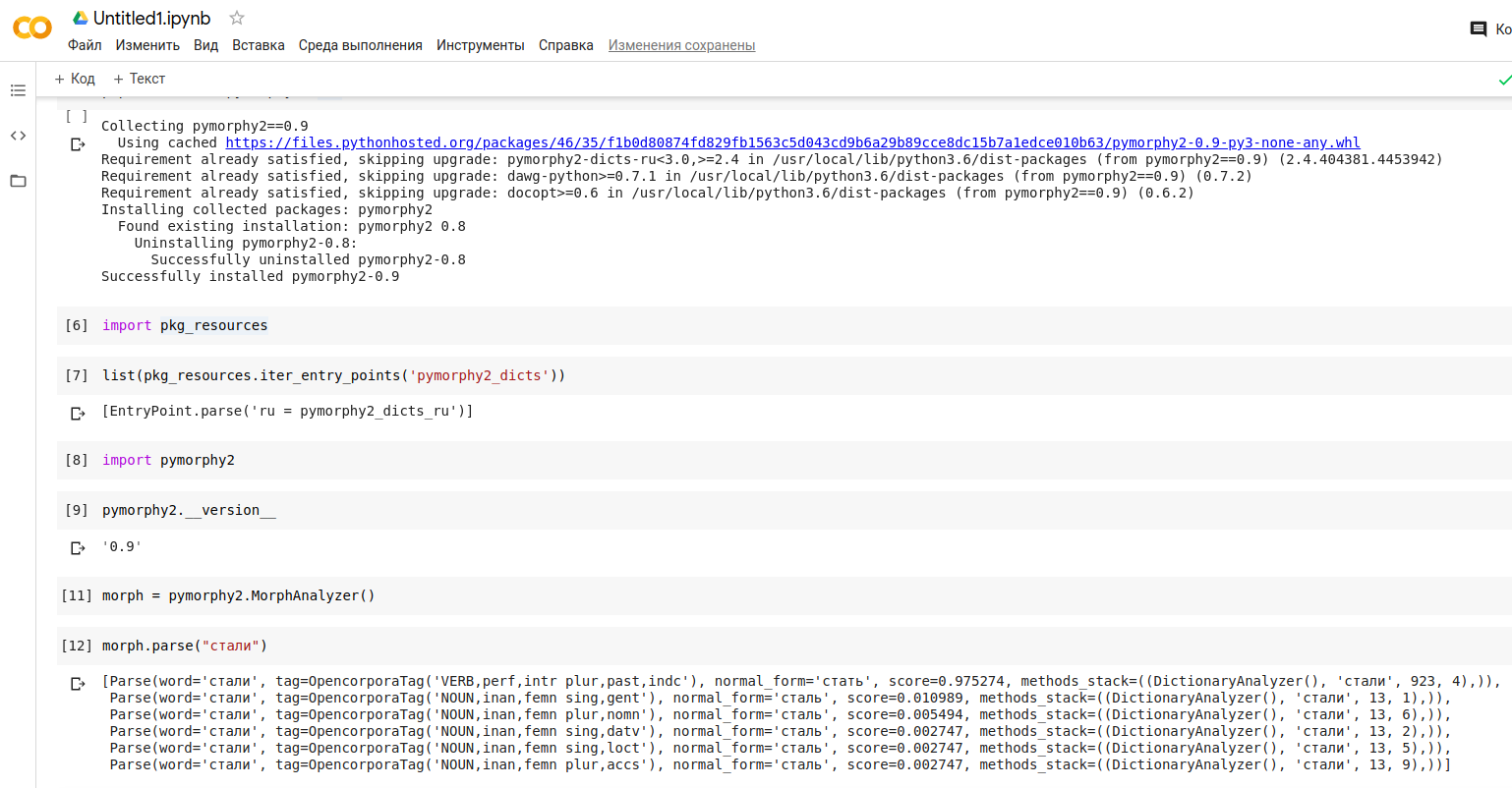Add a new code cell
Viewport: 1512px width, 788px height.
point(75,79)
